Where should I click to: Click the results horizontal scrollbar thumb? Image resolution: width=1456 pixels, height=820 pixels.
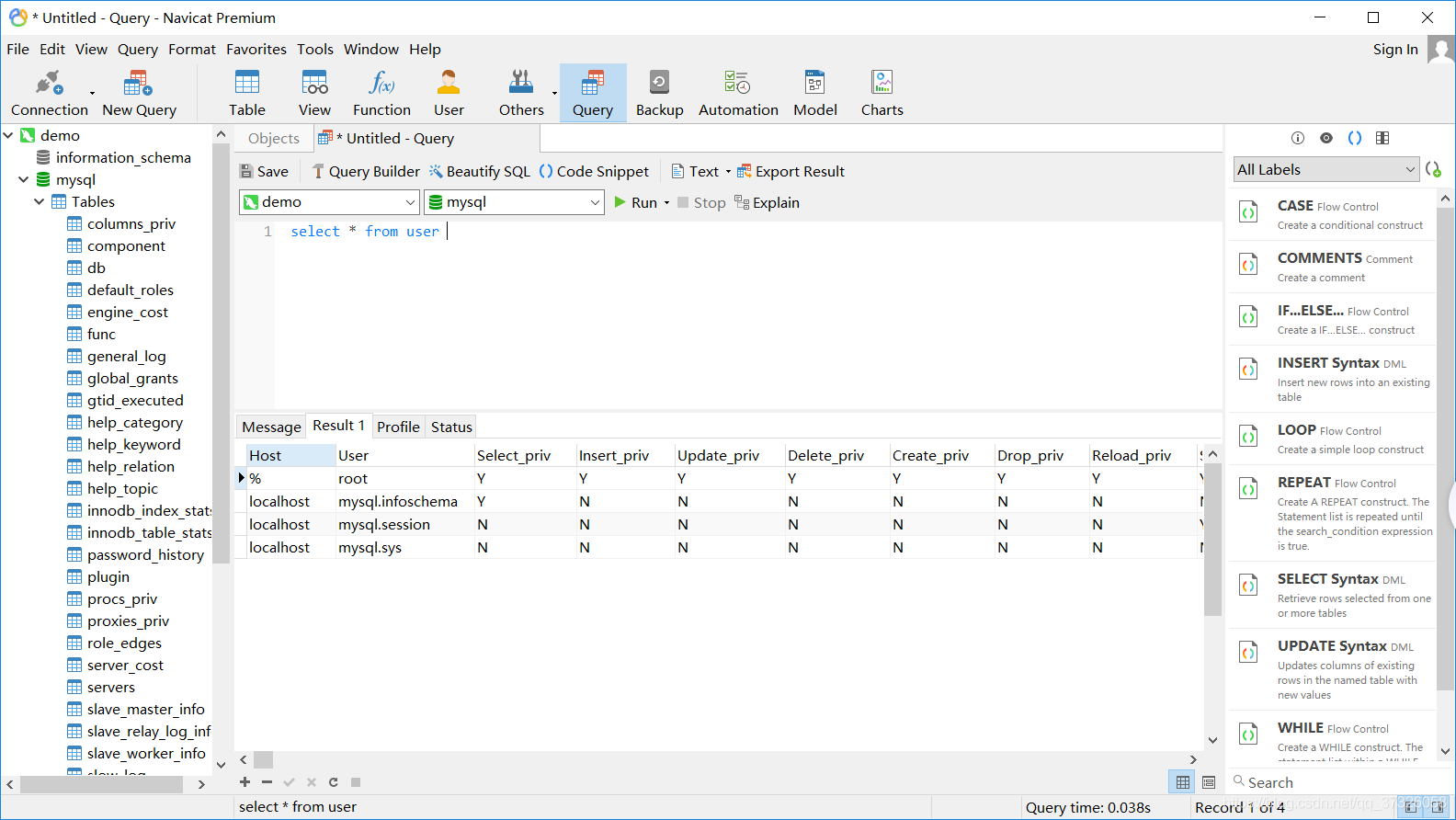point(264,759)
